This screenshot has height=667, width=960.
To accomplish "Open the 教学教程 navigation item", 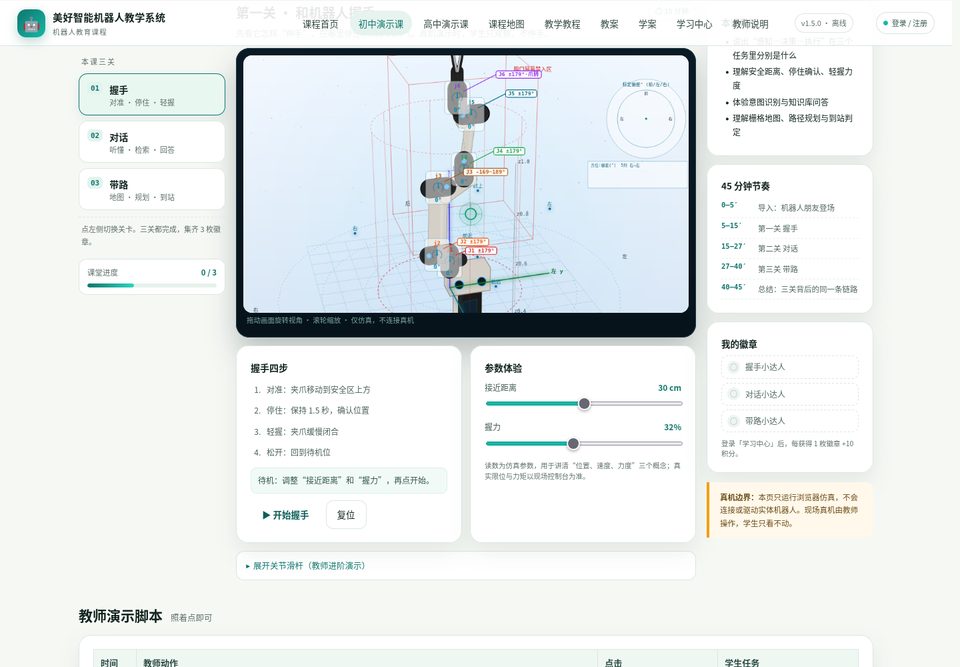I will click(x=562, y=24).
